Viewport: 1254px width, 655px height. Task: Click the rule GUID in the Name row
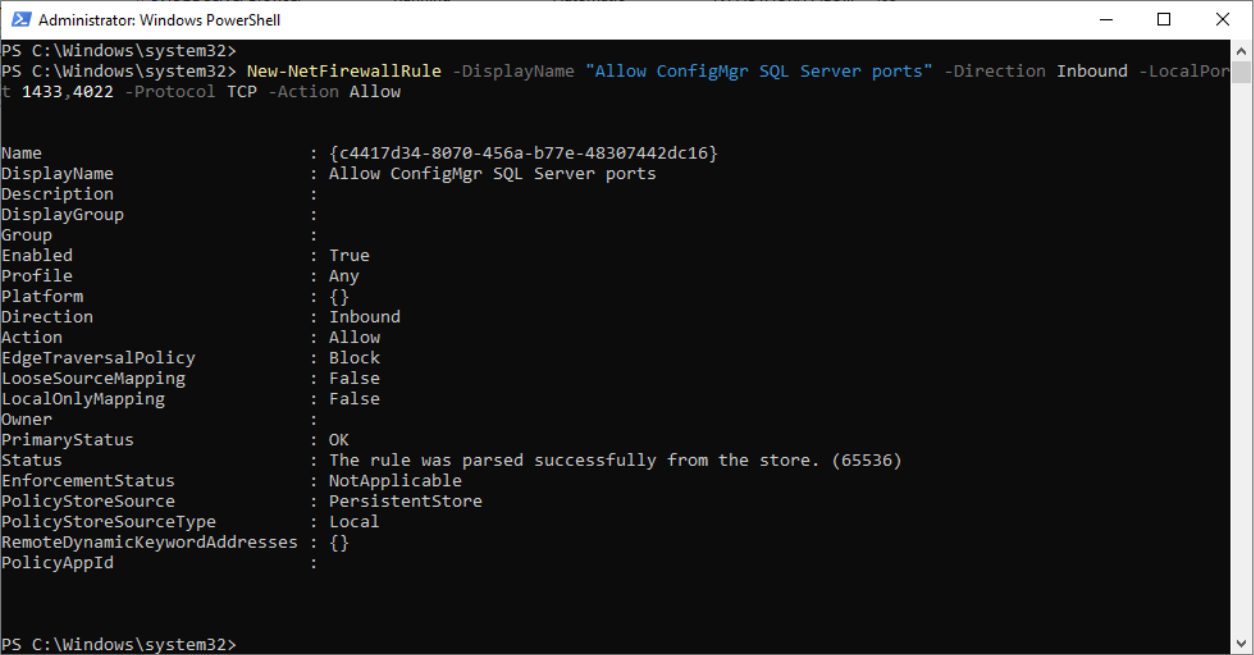point(524,153)
